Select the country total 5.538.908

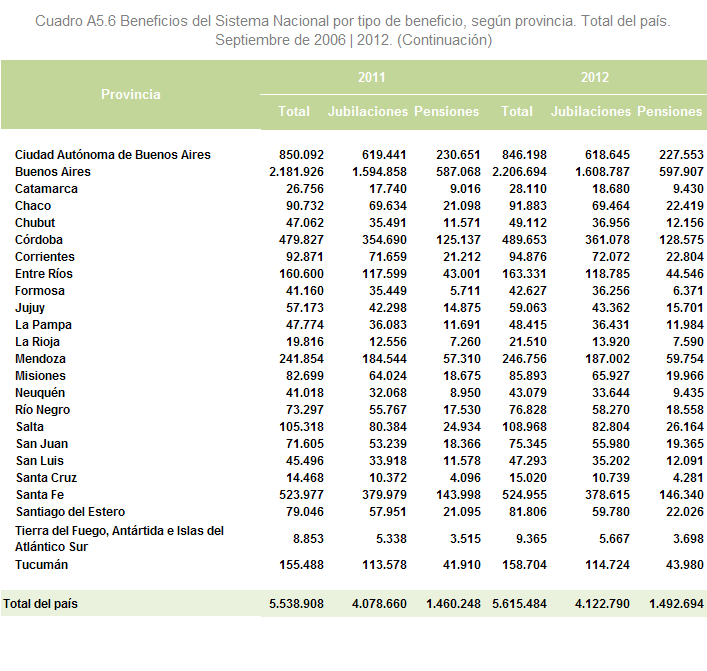pos(296,604)
